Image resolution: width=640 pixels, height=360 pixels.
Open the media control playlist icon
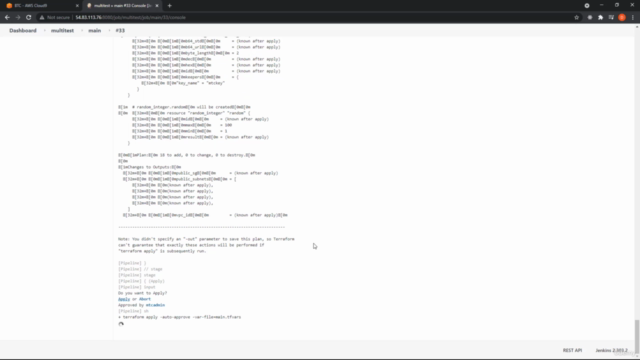[x=611, y=18]
